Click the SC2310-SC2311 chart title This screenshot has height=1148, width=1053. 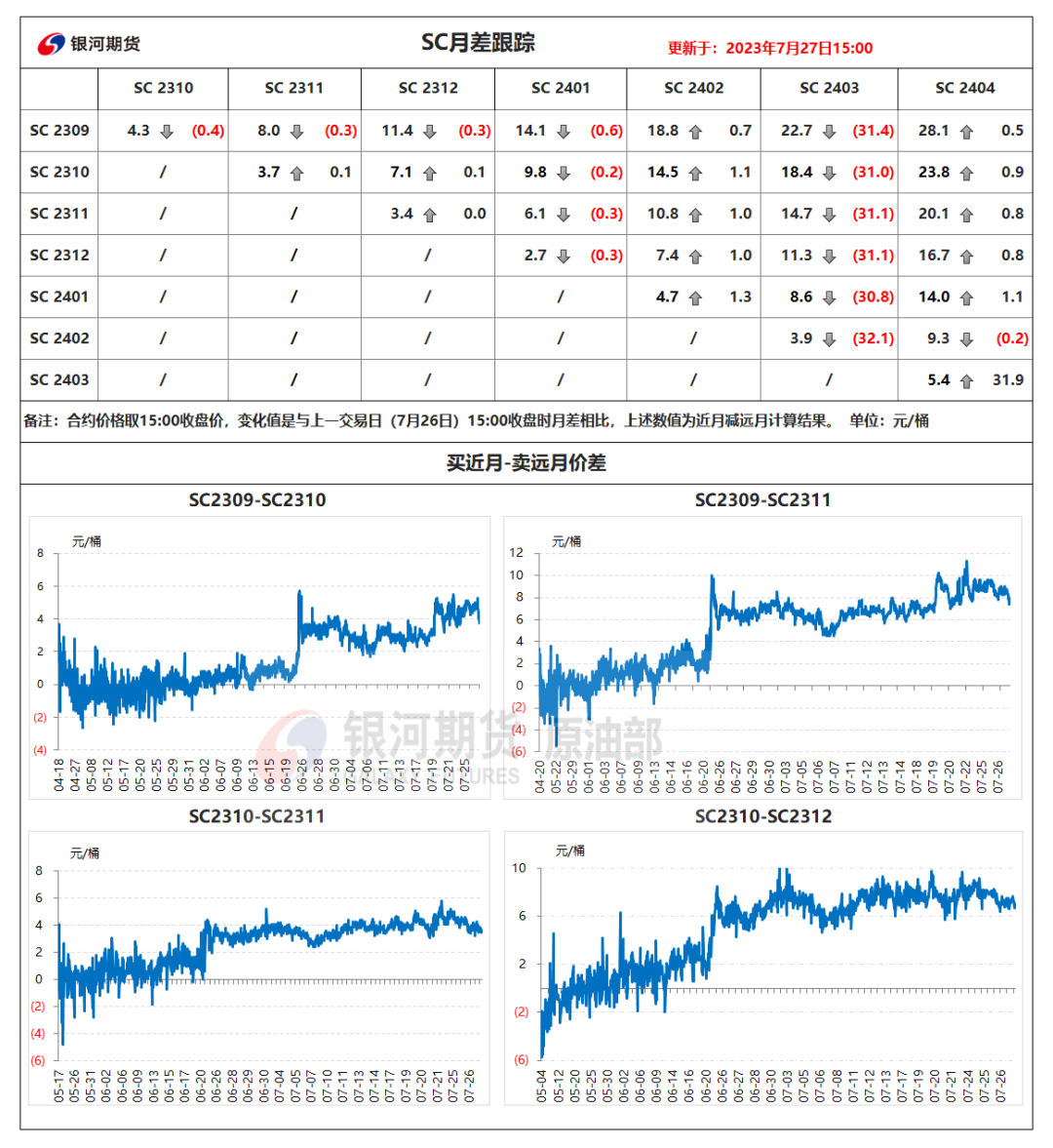tap(256, 816)
